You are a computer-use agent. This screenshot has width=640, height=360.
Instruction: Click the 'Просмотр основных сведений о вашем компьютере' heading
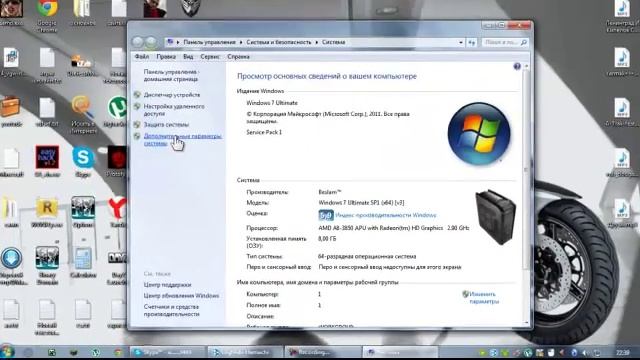(327, 76)
